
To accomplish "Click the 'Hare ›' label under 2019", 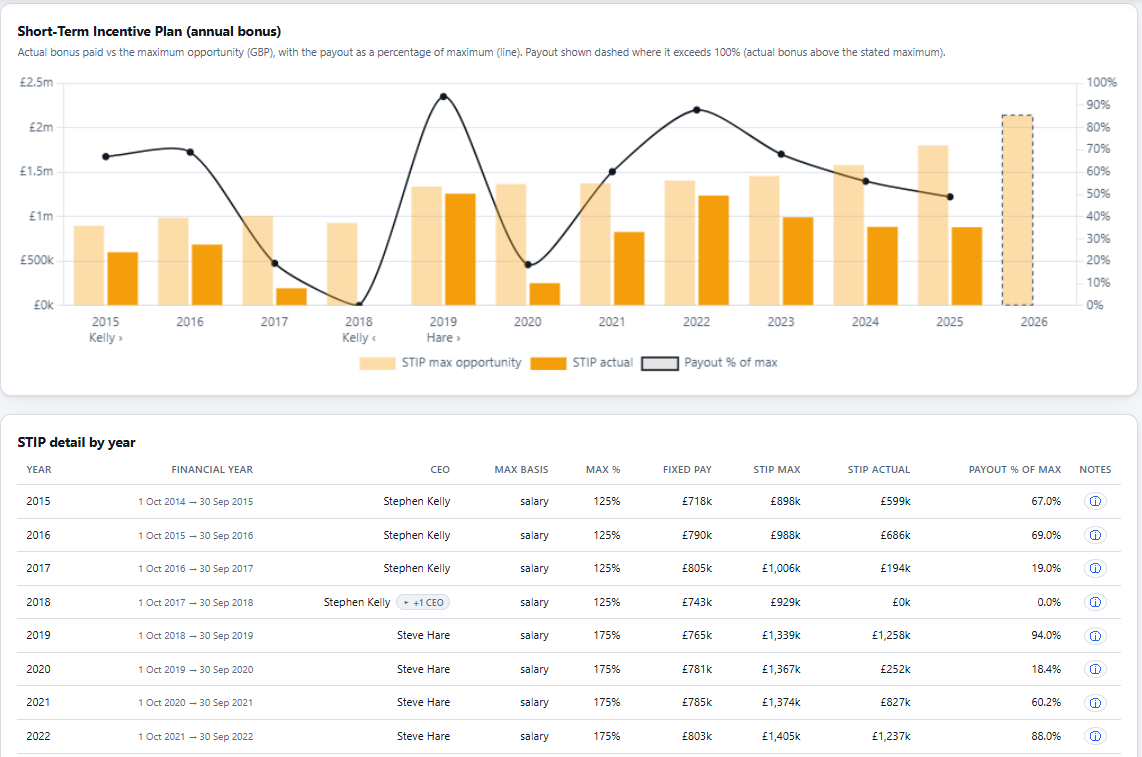I will (444, 337).
